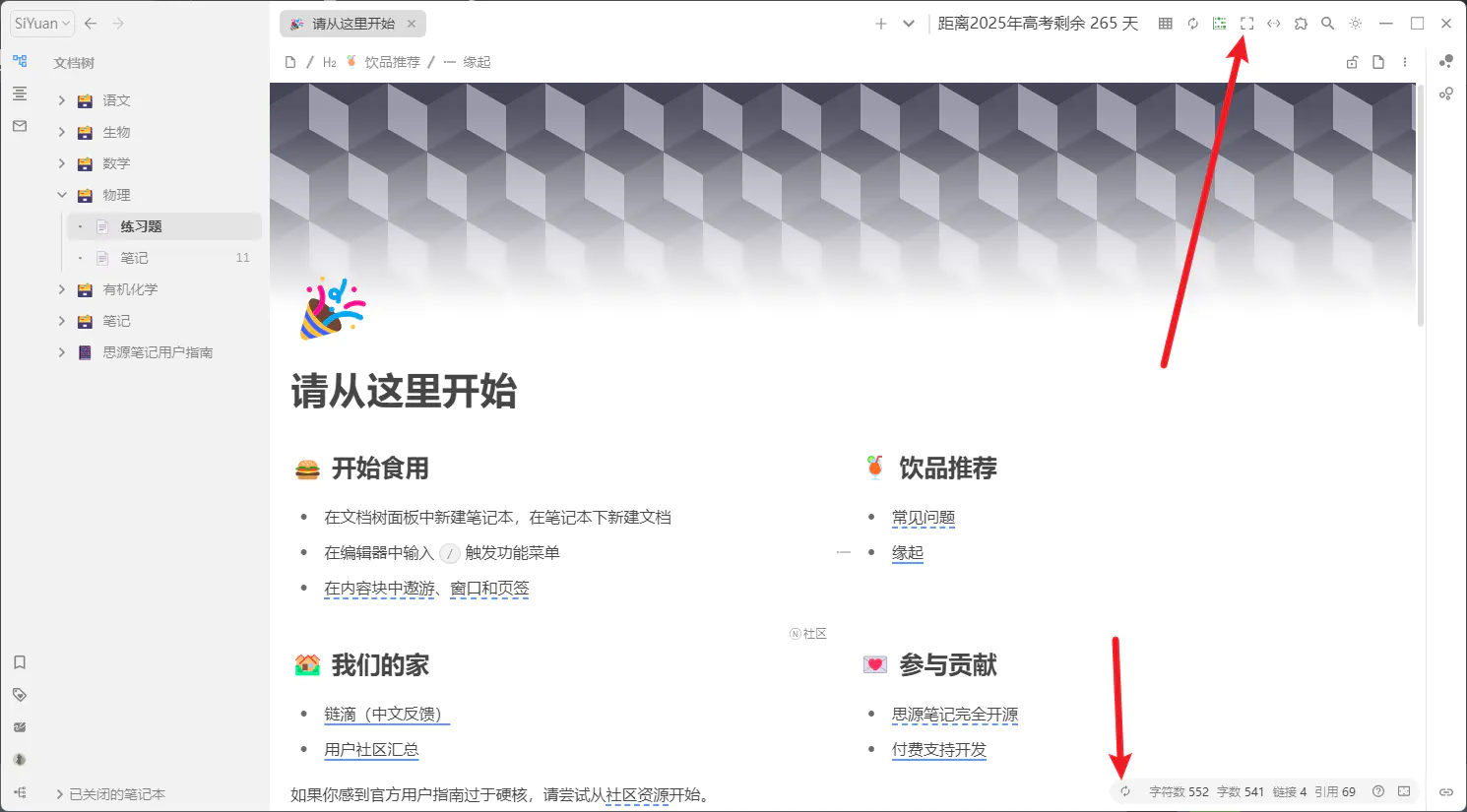Click the table grid icon in top toolbar
Image resolution: width=1467 pixels, height=812 pixels.
1166,24
